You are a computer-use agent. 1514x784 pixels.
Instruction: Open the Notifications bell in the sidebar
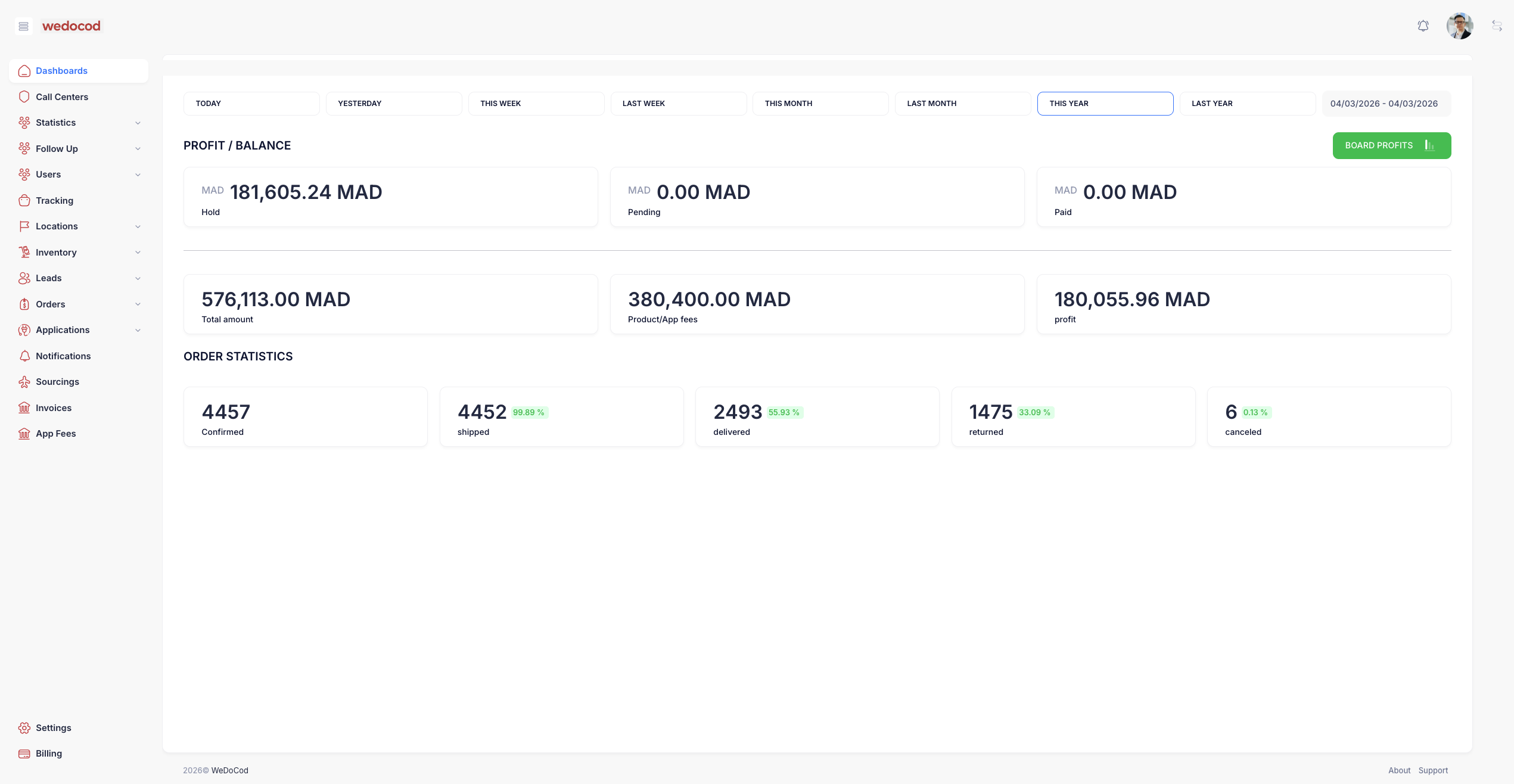pyautogui.click(x=24, y=356)
